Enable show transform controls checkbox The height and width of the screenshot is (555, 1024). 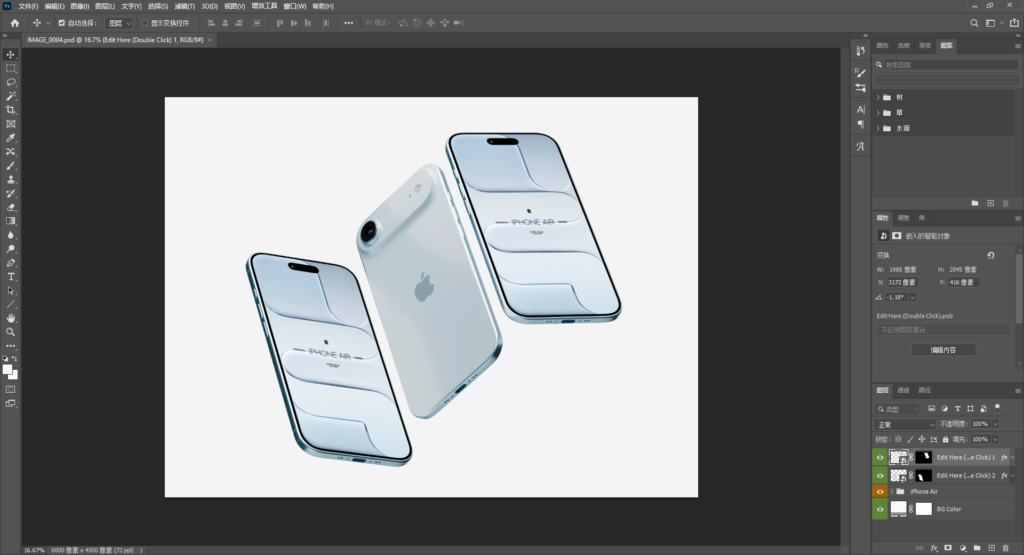pyautogui.click(x=145, y=23)
